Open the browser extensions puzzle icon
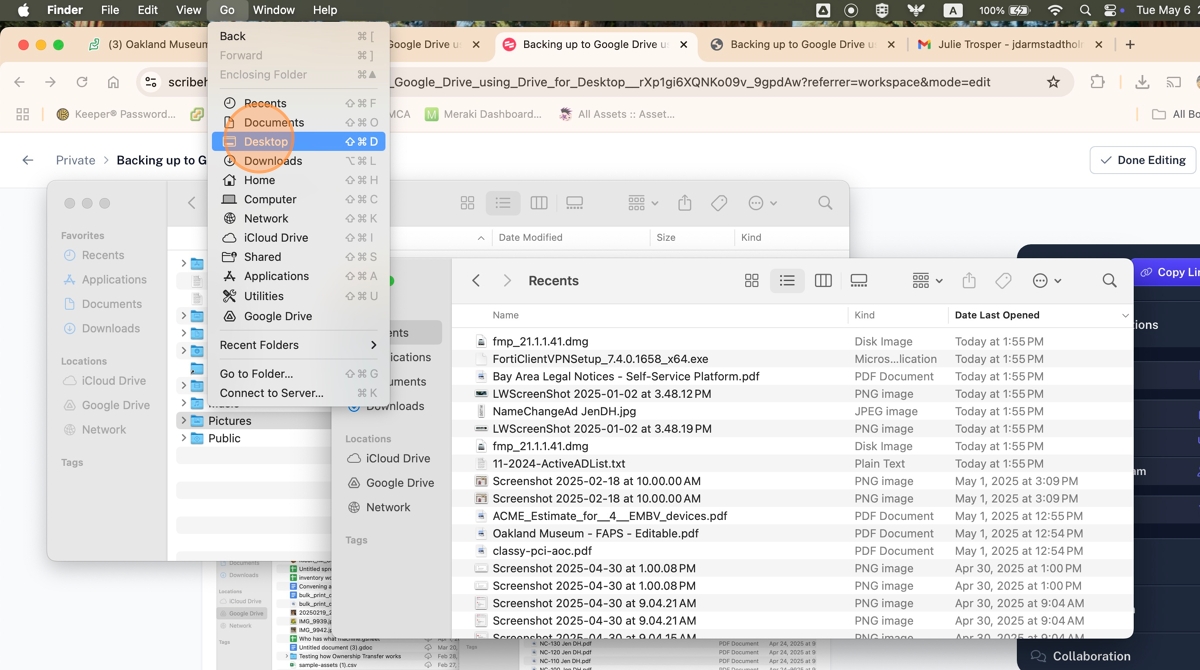 click(1097, 82)
